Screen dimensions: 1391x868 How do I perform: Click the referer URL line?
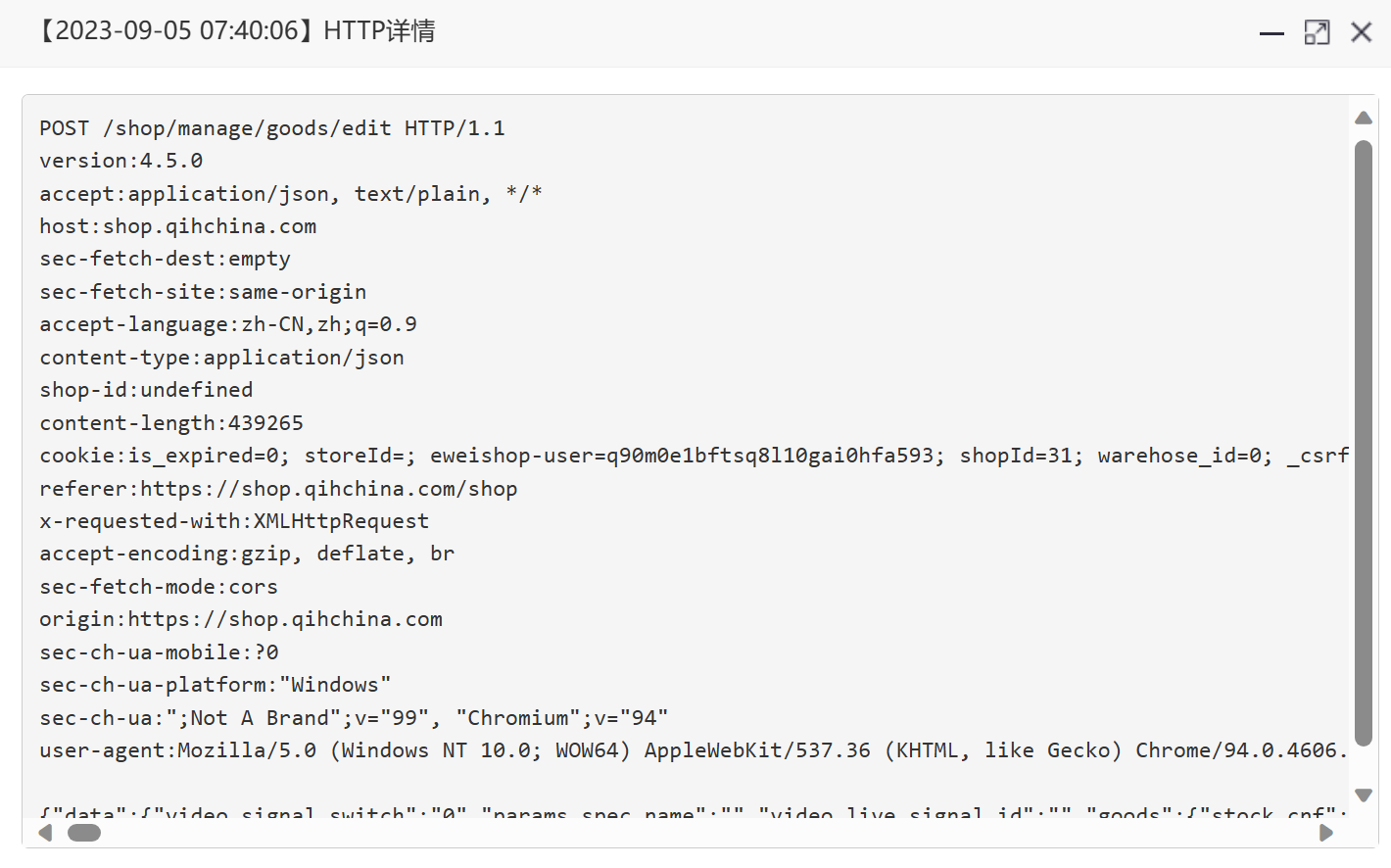click(x=278, y=489)
